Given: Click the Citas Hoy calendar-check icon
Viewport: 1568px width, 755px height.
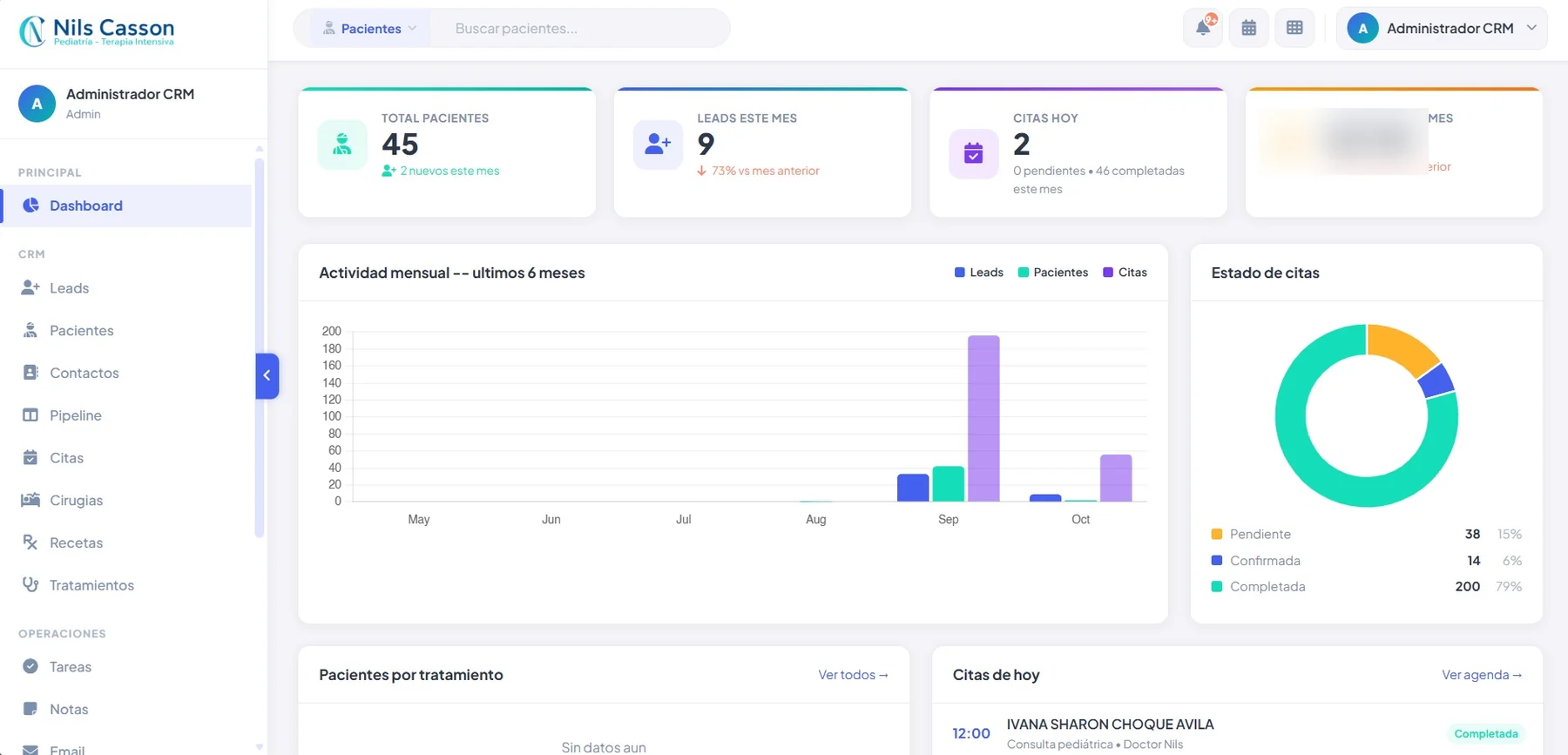Looking at the screenshot, I should pyautogui.click(x=974, y=154).
